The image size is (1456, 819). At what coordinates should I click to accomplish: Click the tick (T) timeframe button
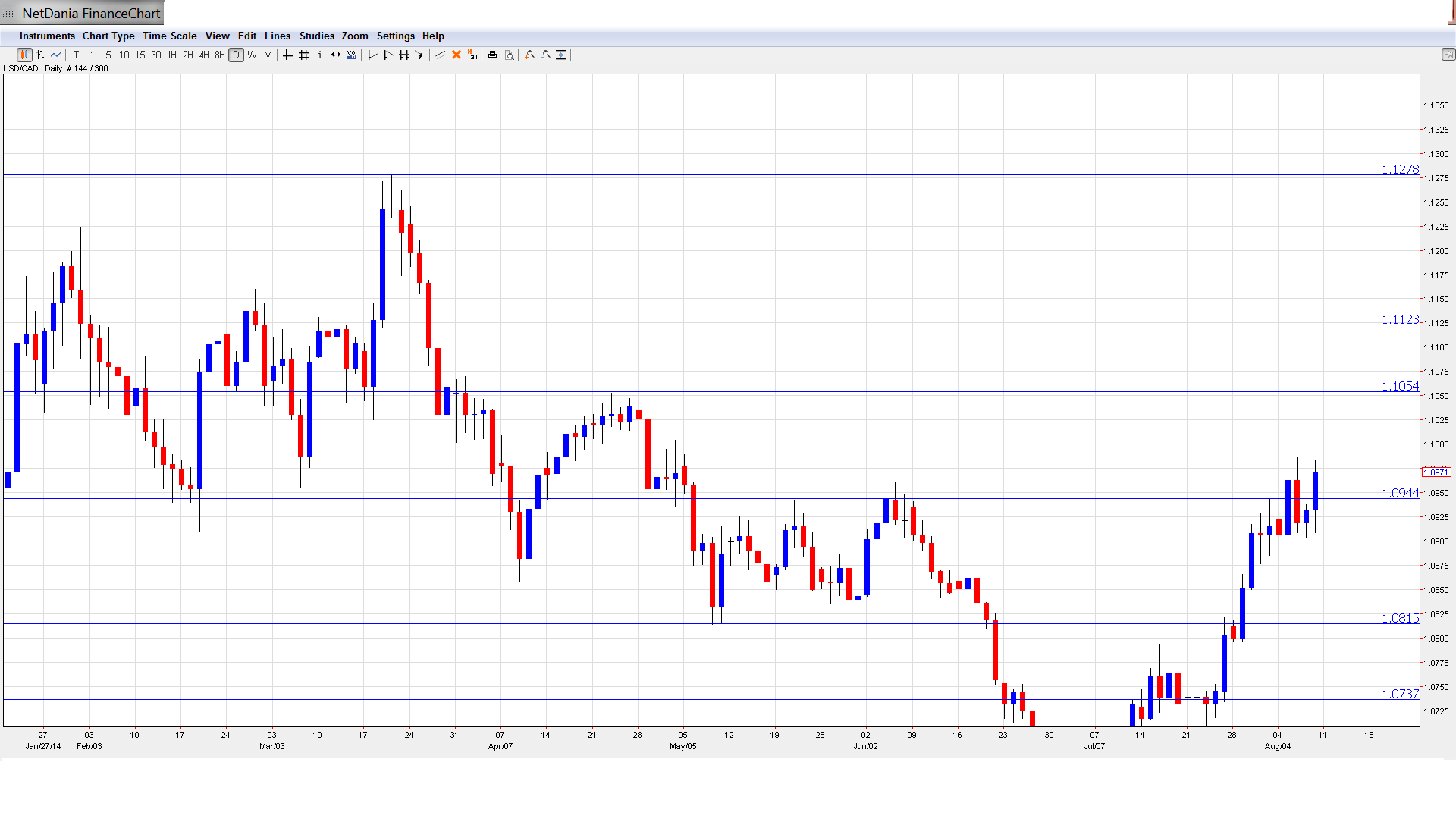[77, 55]
